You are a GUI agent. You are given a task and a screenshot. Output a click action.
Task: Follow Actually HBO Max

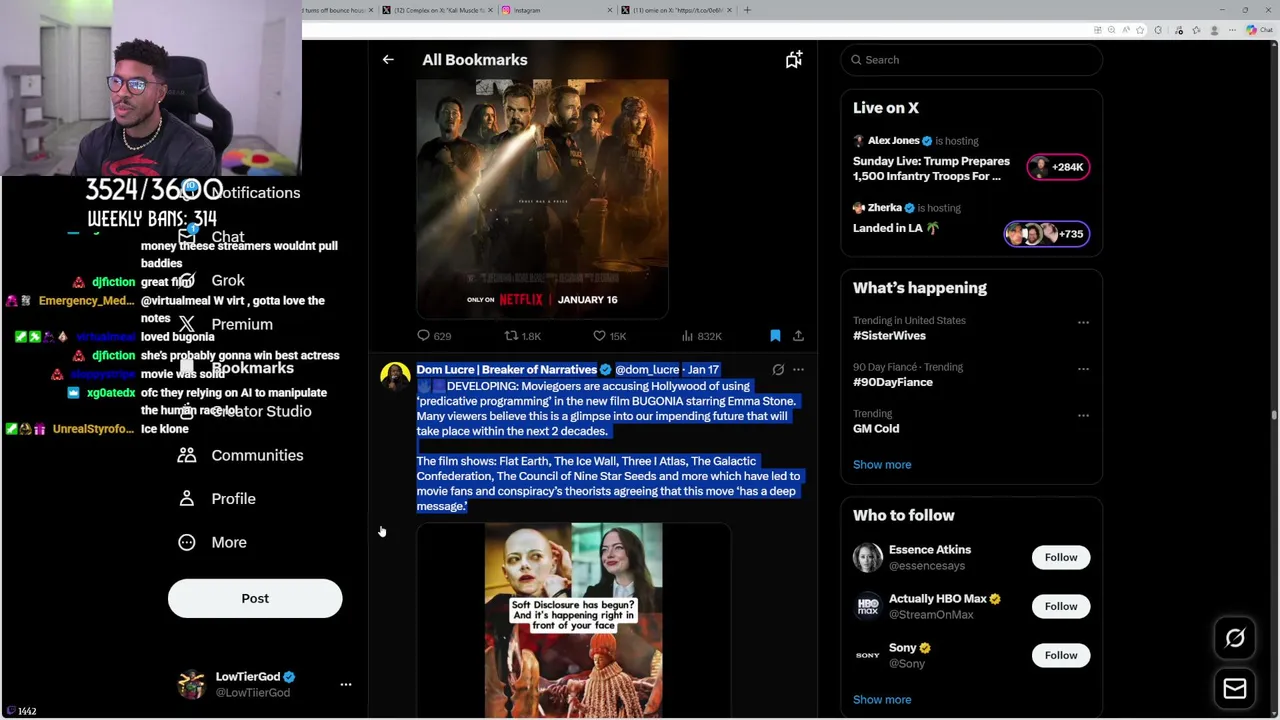(1061, 606)
